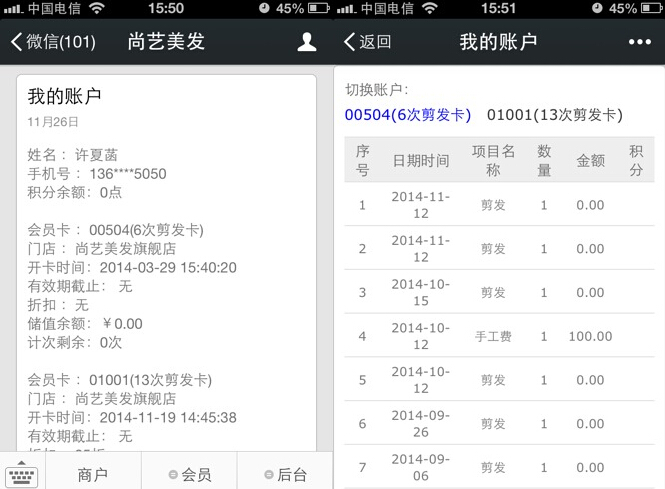Tap the right screen signal bars icon
The image size is (665, 489).
tap(347, 8)
